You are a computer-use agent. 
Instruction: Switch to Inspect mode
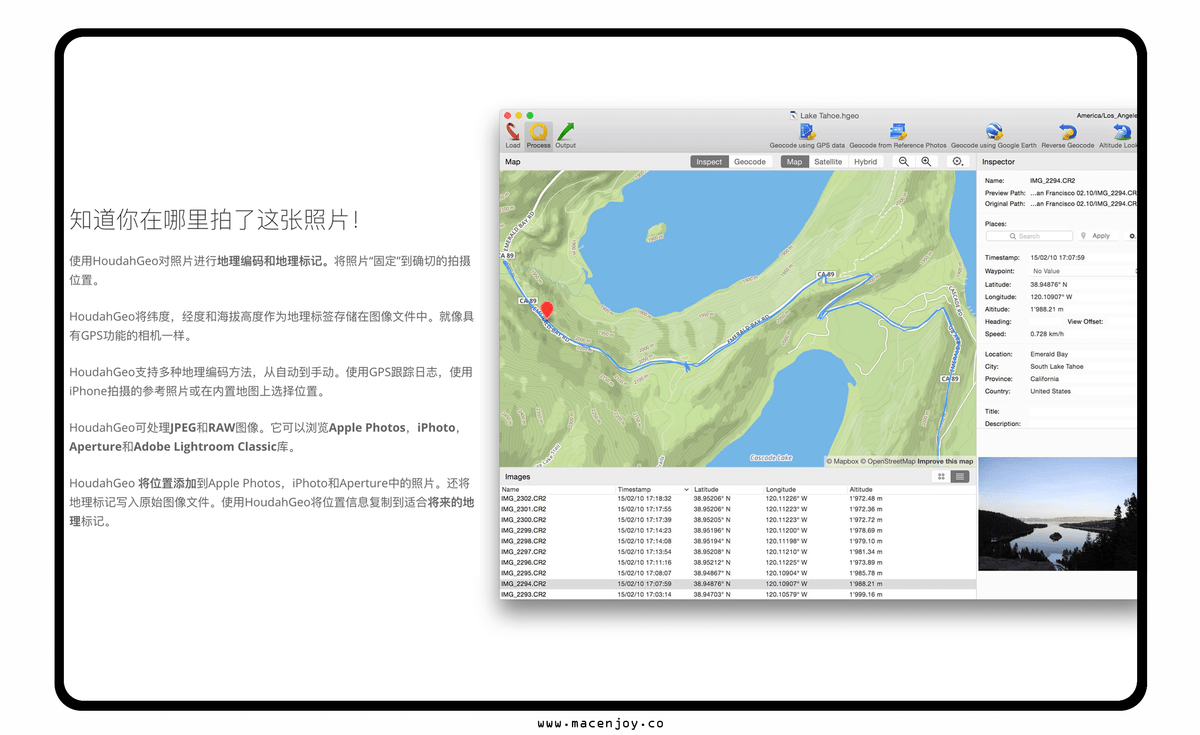coord(709,162)
